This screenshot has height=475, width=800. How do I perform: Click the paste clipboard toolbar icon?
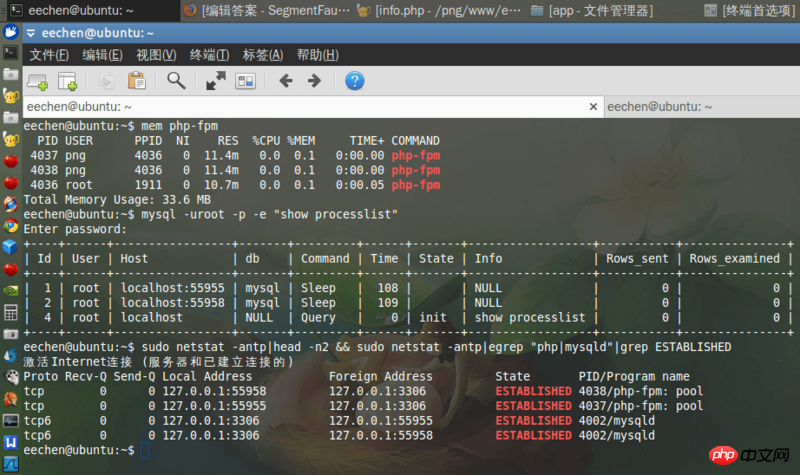coord(136,81)
